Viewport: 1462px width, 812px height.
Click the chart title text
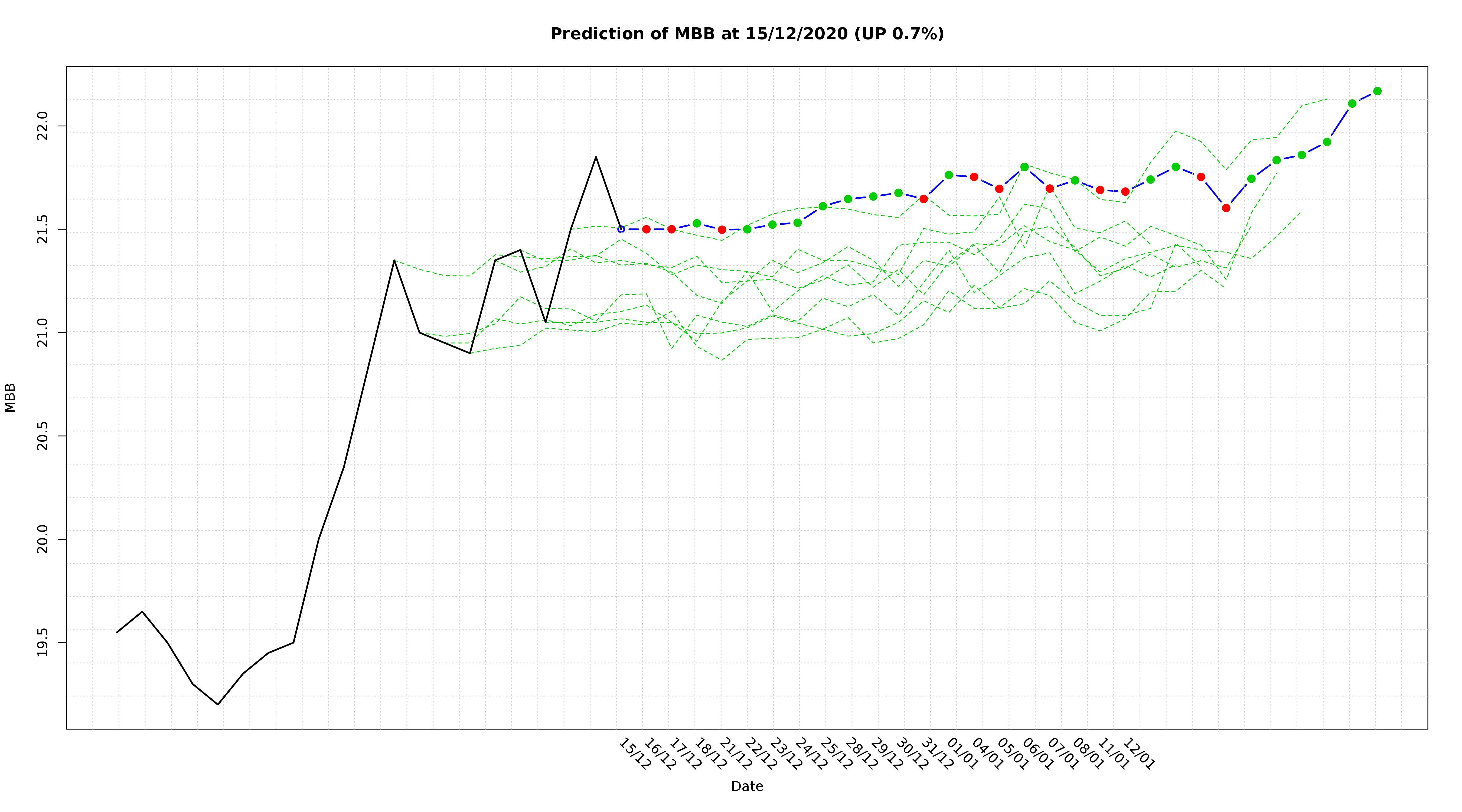[x=747, y=34]
